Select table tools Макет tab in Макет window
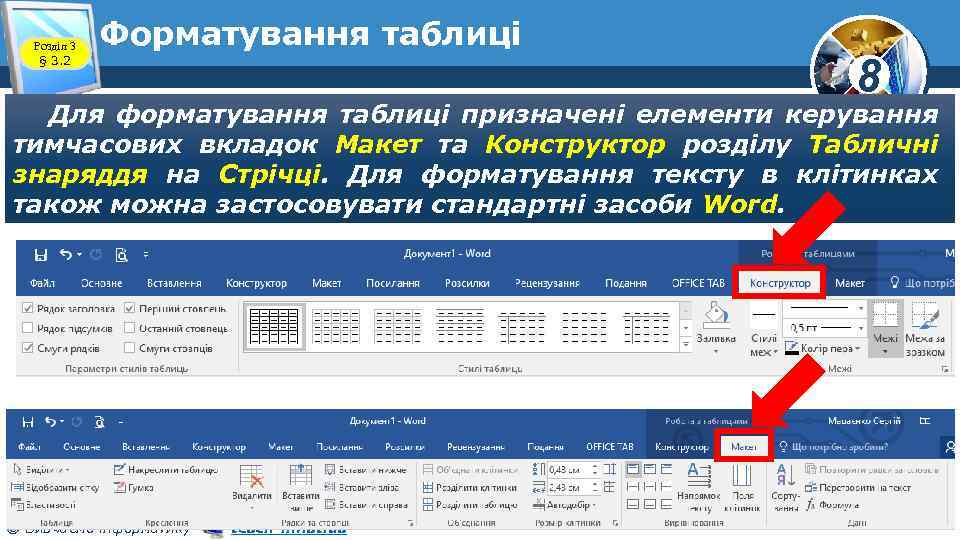The height and width of the screenshot is (540, 960). point(744,447)
